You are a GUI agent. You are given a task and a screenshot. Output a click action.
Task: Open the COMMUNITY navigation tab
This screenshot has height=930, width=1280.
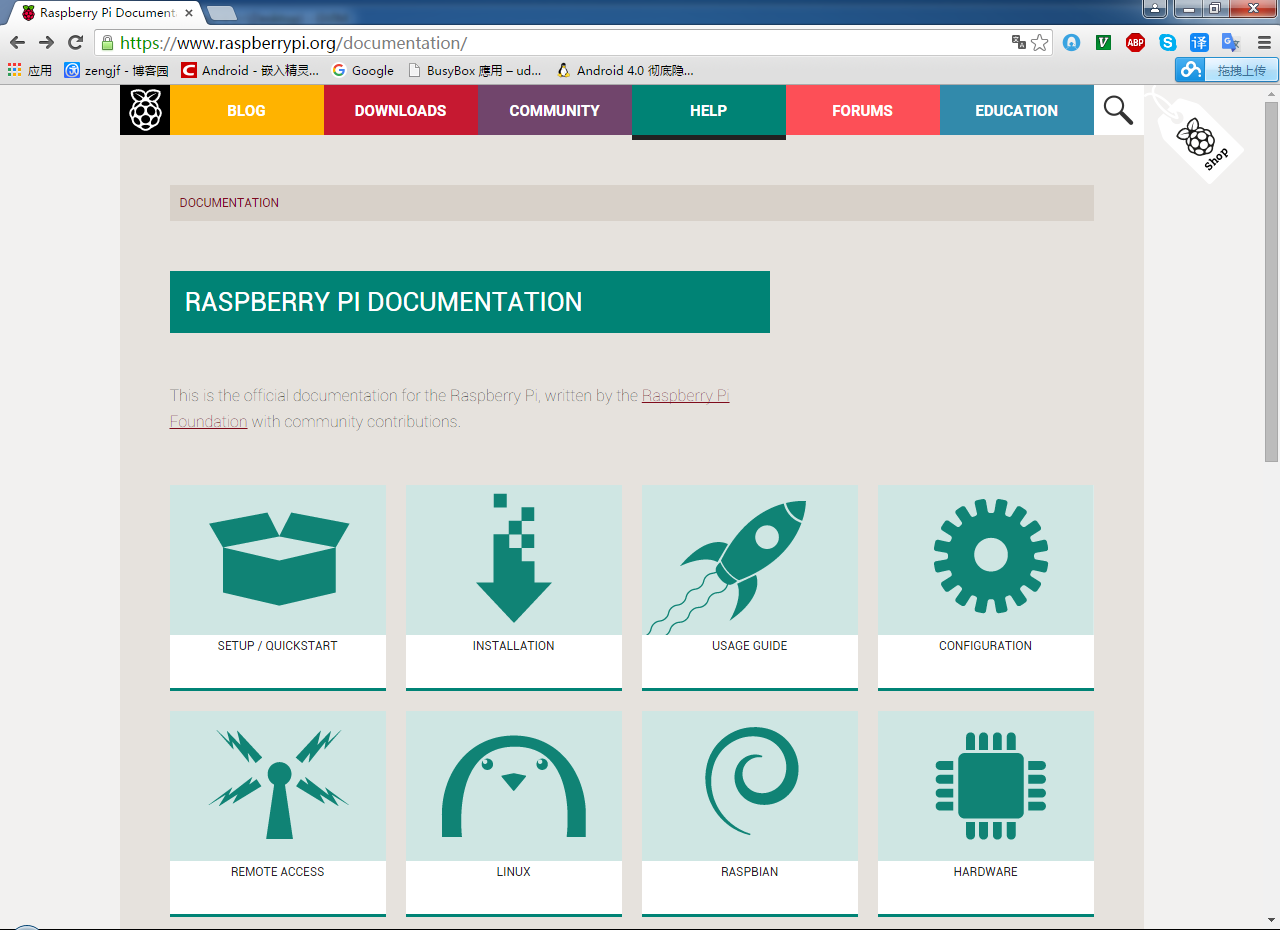(555, 110)
